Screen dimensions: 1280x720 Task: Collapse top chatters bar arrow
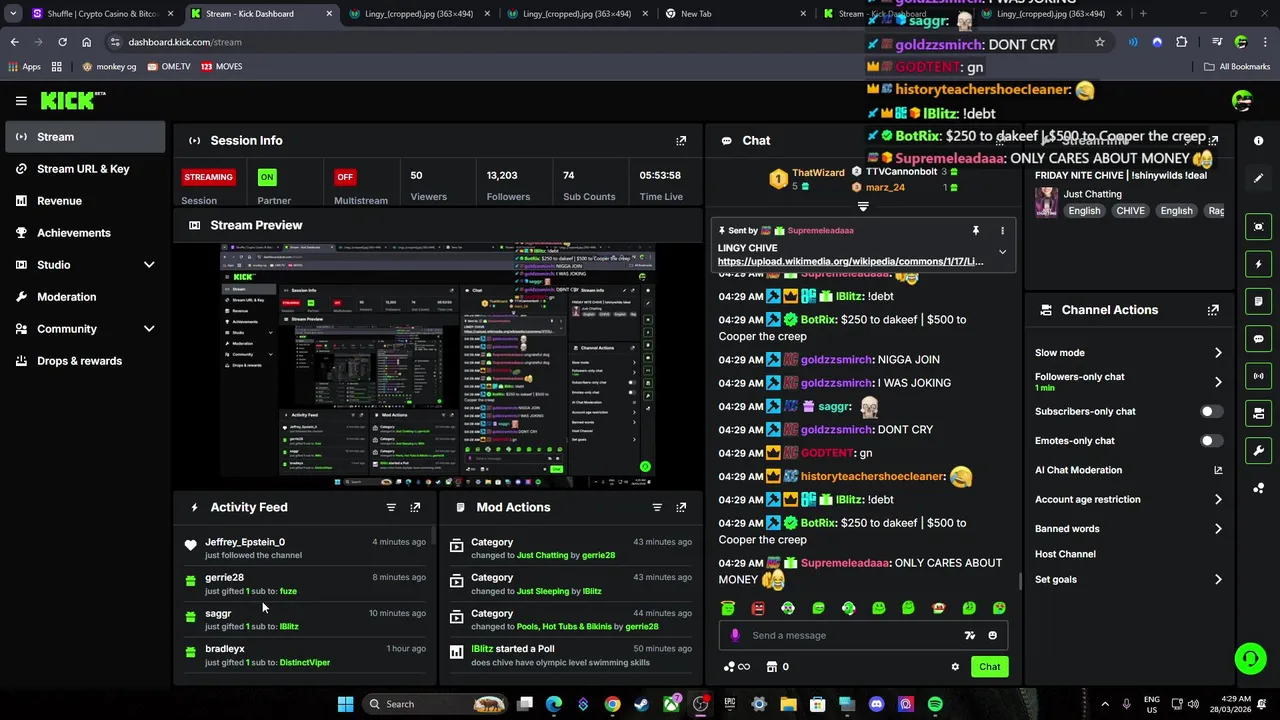863,207
